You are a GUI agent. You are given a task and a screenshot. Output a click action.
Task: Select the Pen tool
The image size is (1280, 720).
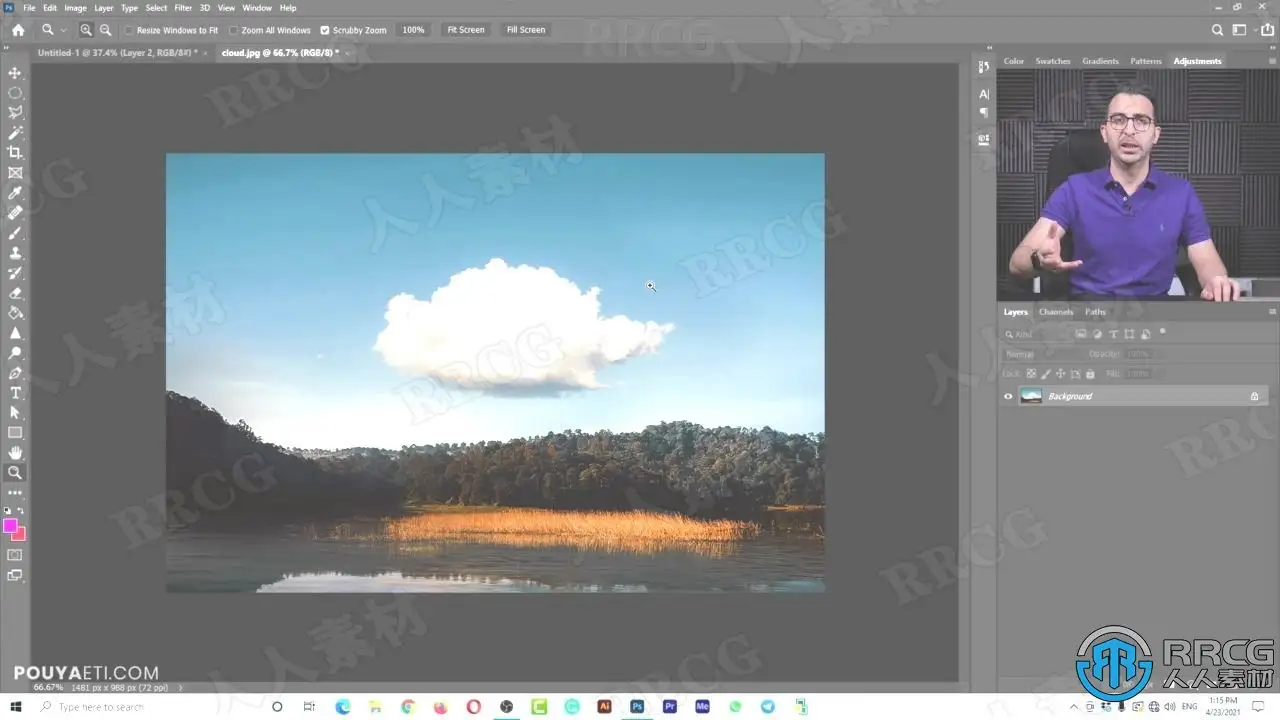click(x=15, y=373)
